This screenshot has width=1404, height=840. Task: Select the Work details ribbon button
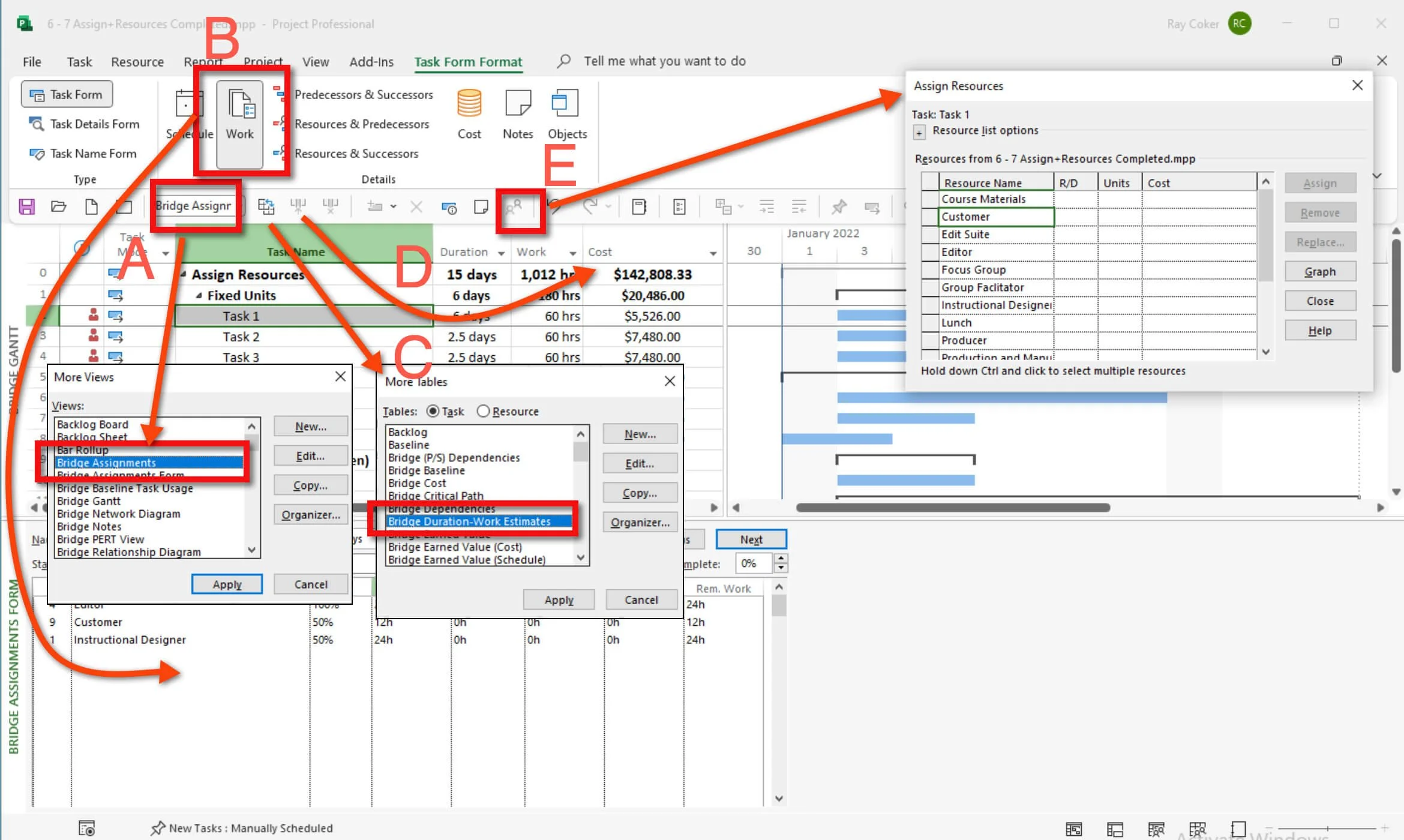(x=240, y=124)
